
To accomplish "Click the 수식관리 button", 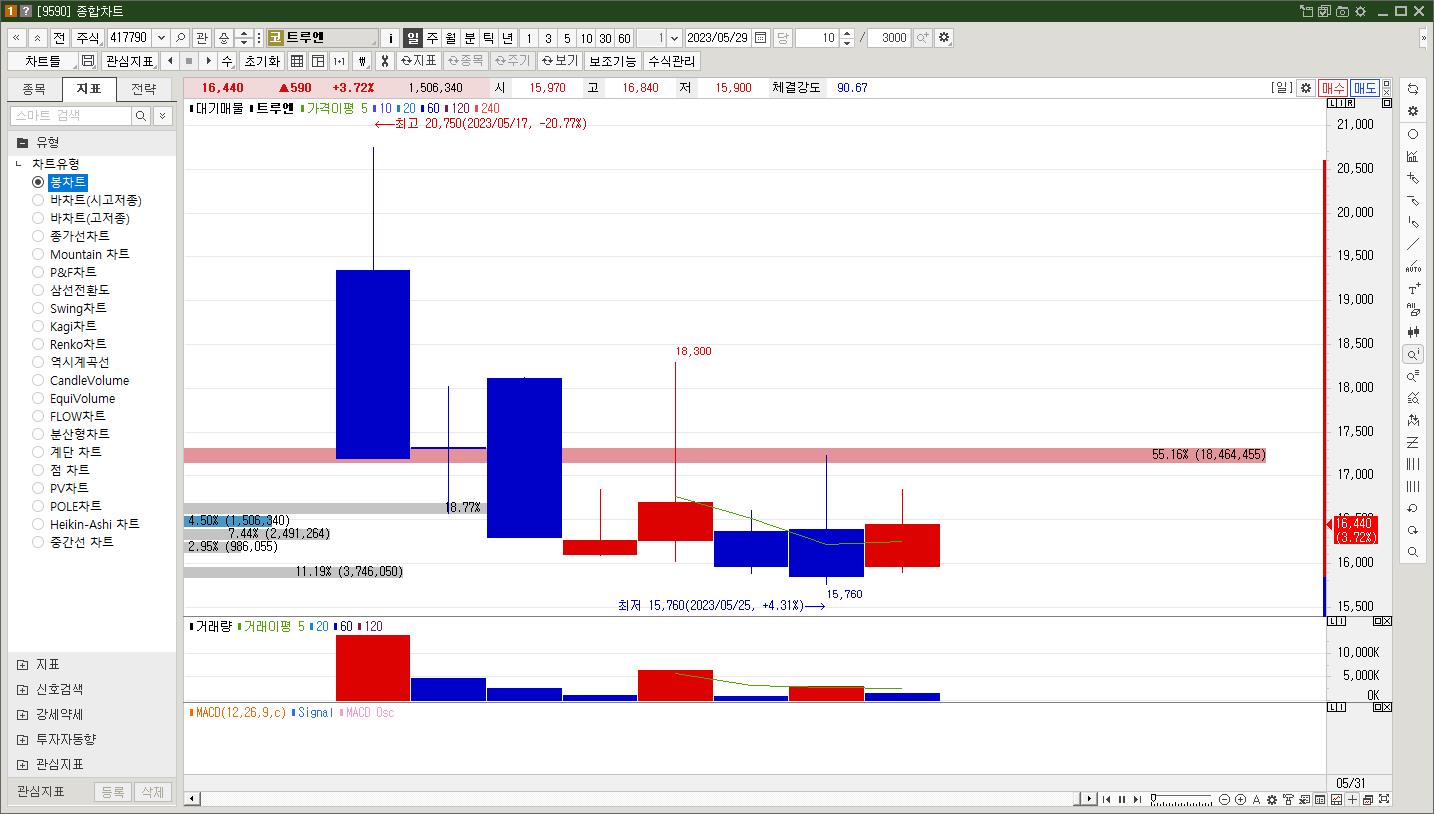I will [x=671, y=61].
